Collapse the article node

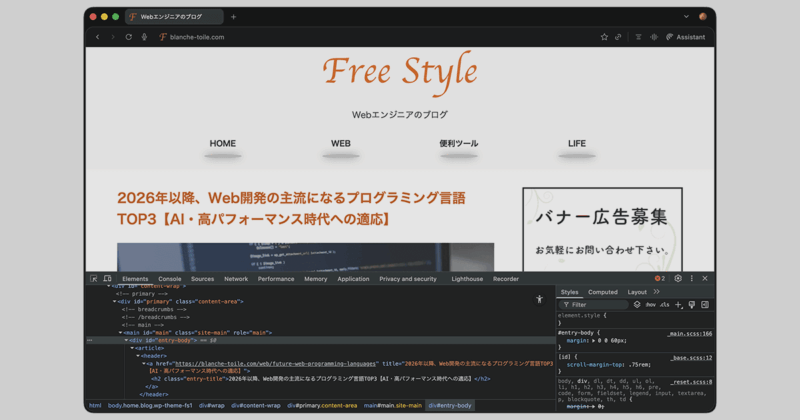132,348
